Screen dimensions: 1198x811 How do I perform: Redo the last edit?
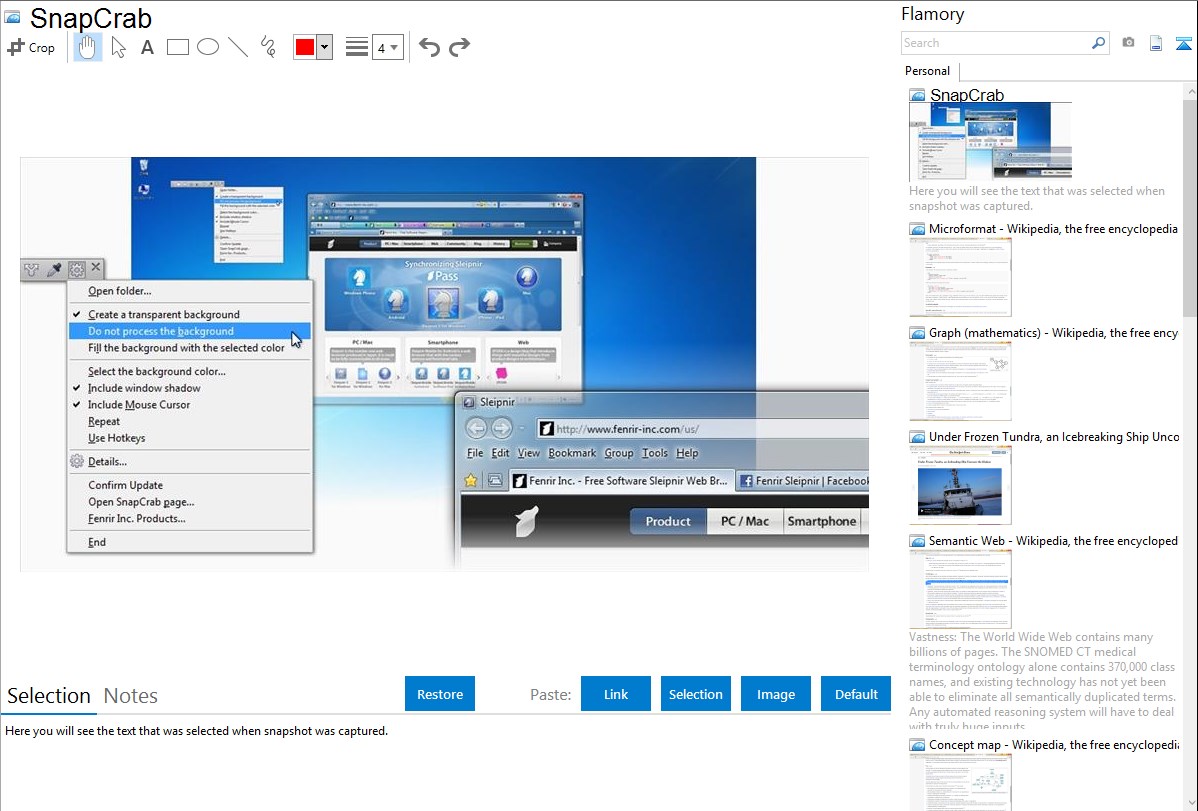pyautogui.click(x=459, y=47)
